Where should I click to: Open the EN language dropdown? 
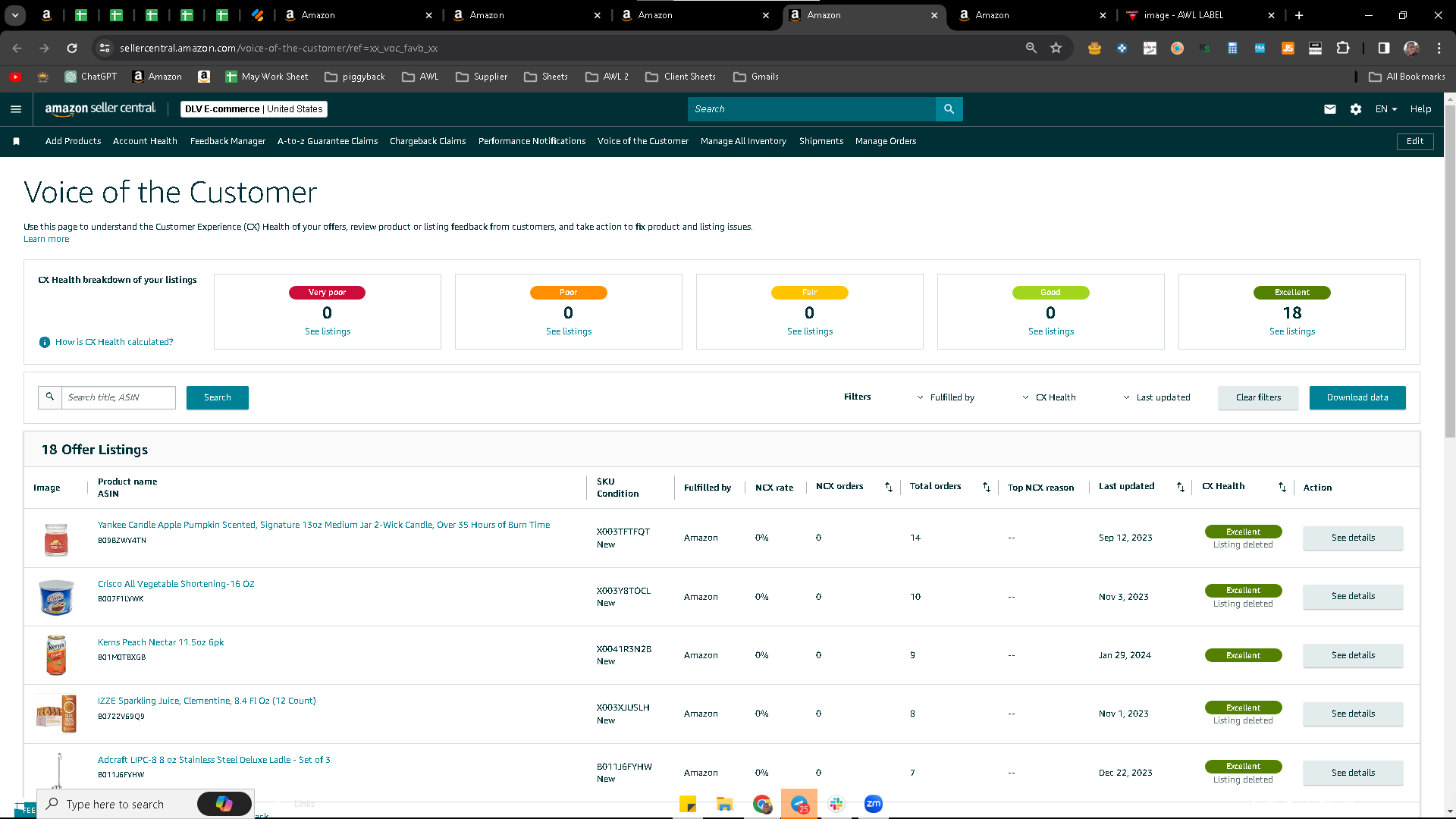tap(1386, 109)
